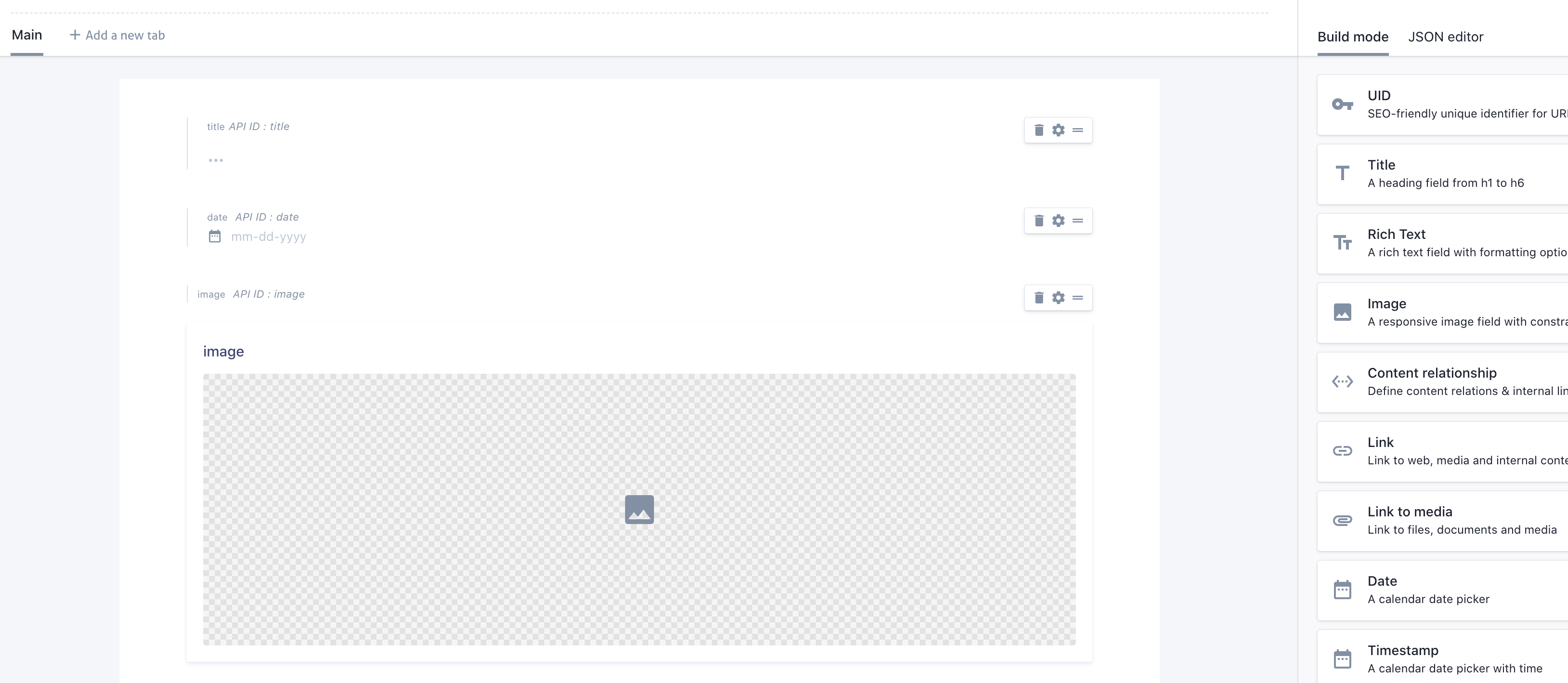Toggle the image field gear settings
The width and height of the screenshot is (1568, 683).
coord(1058,297)
